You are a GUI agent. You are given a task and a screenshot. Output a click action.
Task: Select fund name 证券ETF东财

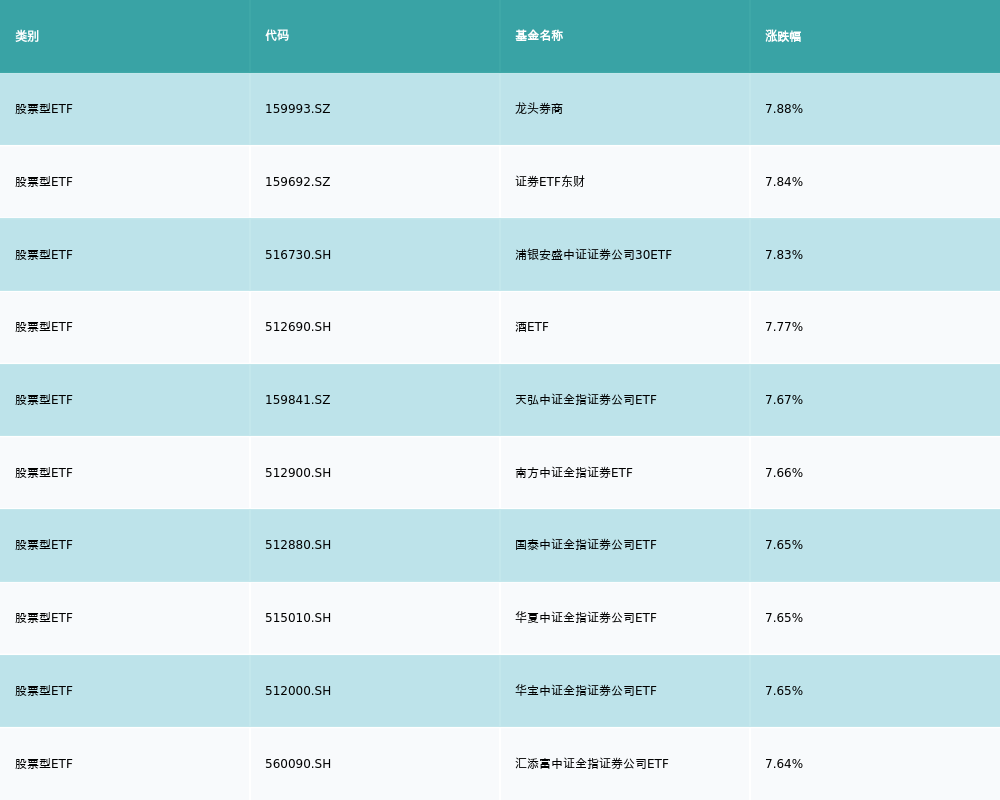coord(550,182)
